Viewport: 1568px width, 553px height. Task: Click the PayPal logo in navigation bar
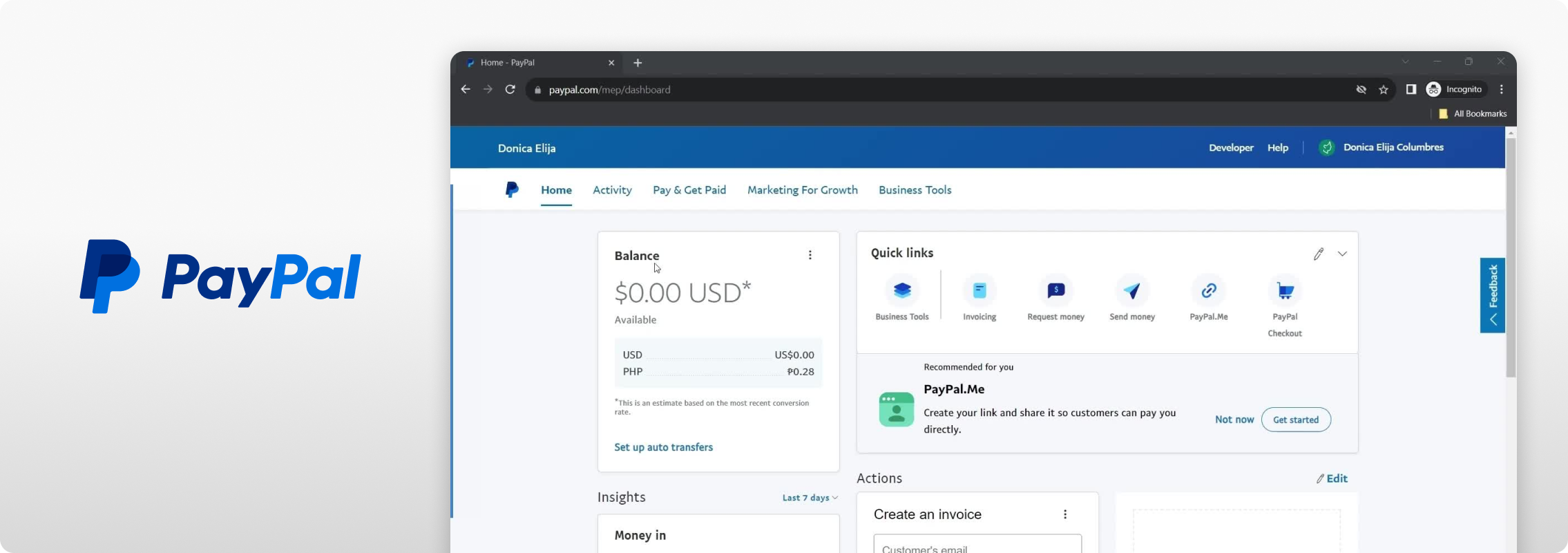point(512,189)
